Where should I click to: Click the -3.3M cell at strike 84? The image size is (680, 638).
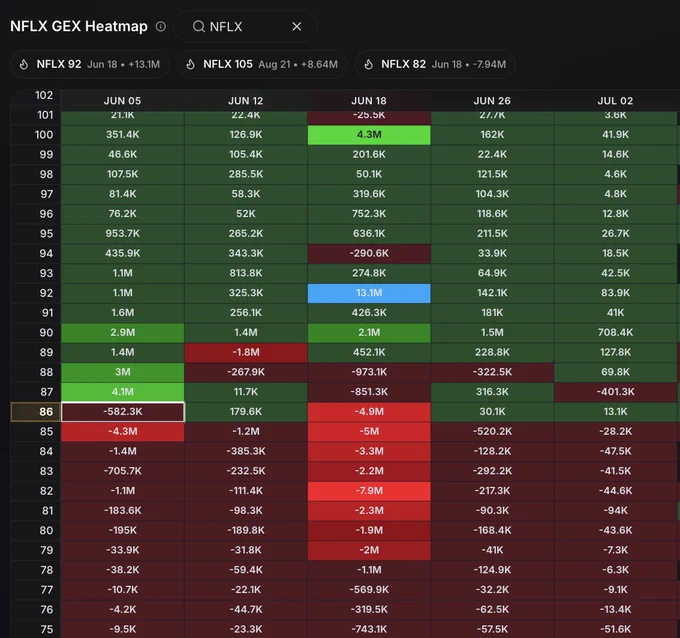tap(369, 451)
